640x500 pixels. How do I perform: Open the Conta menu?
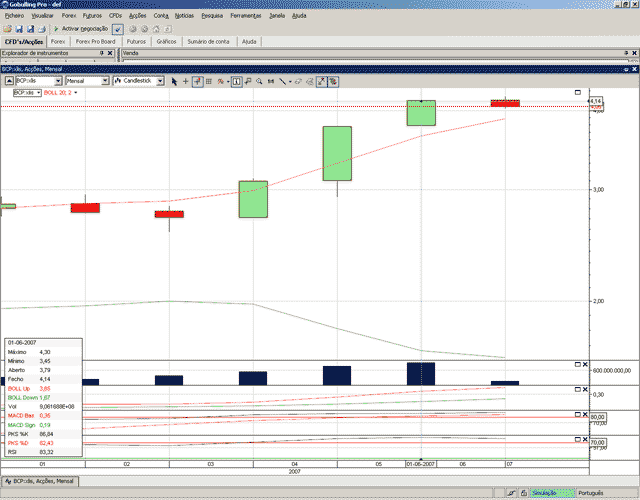(161, 16)
